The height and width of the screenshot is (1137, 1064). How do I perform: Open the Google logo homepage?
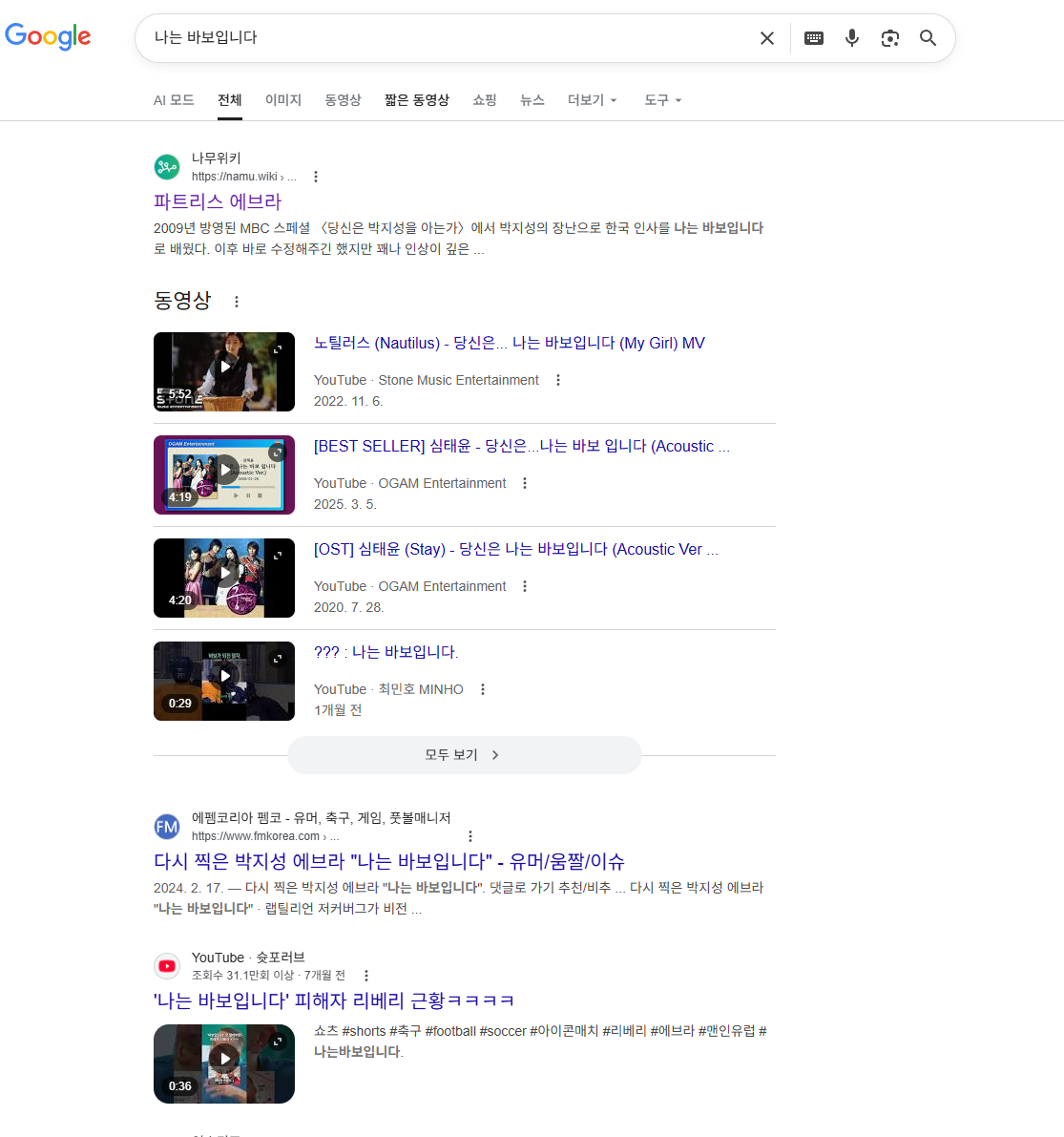pyautogui.click(x=48, y=37)
